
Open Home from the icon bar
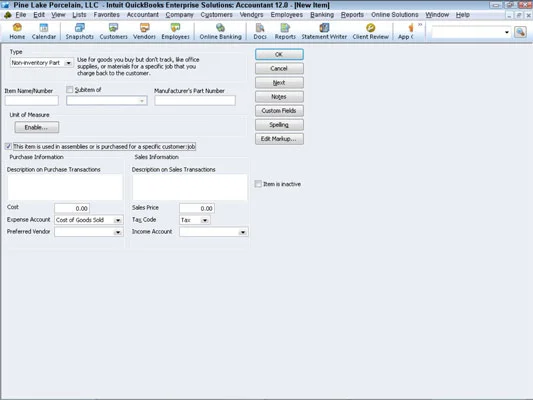[17, 31]
